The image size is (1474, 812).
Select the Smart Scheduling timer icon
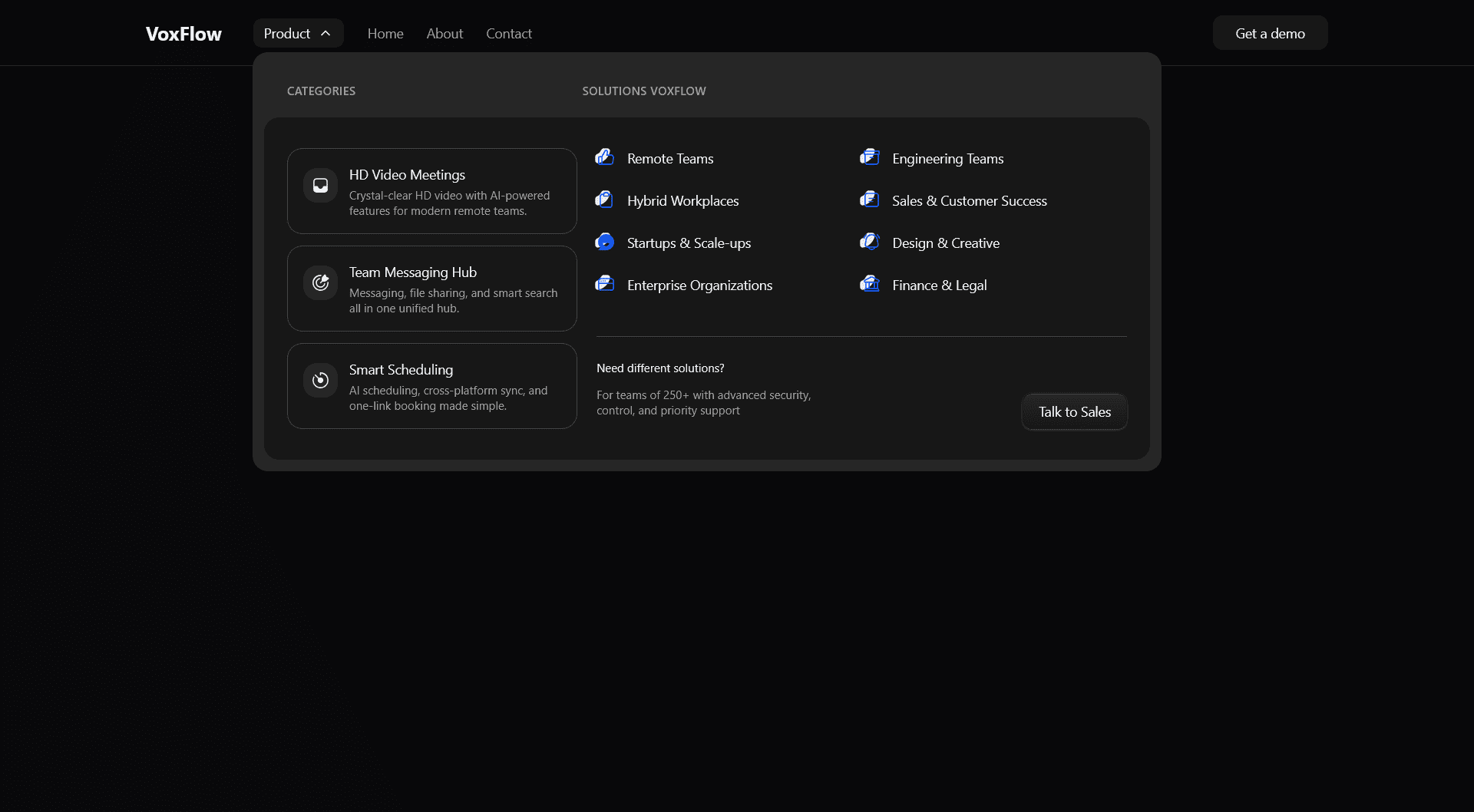320,380
